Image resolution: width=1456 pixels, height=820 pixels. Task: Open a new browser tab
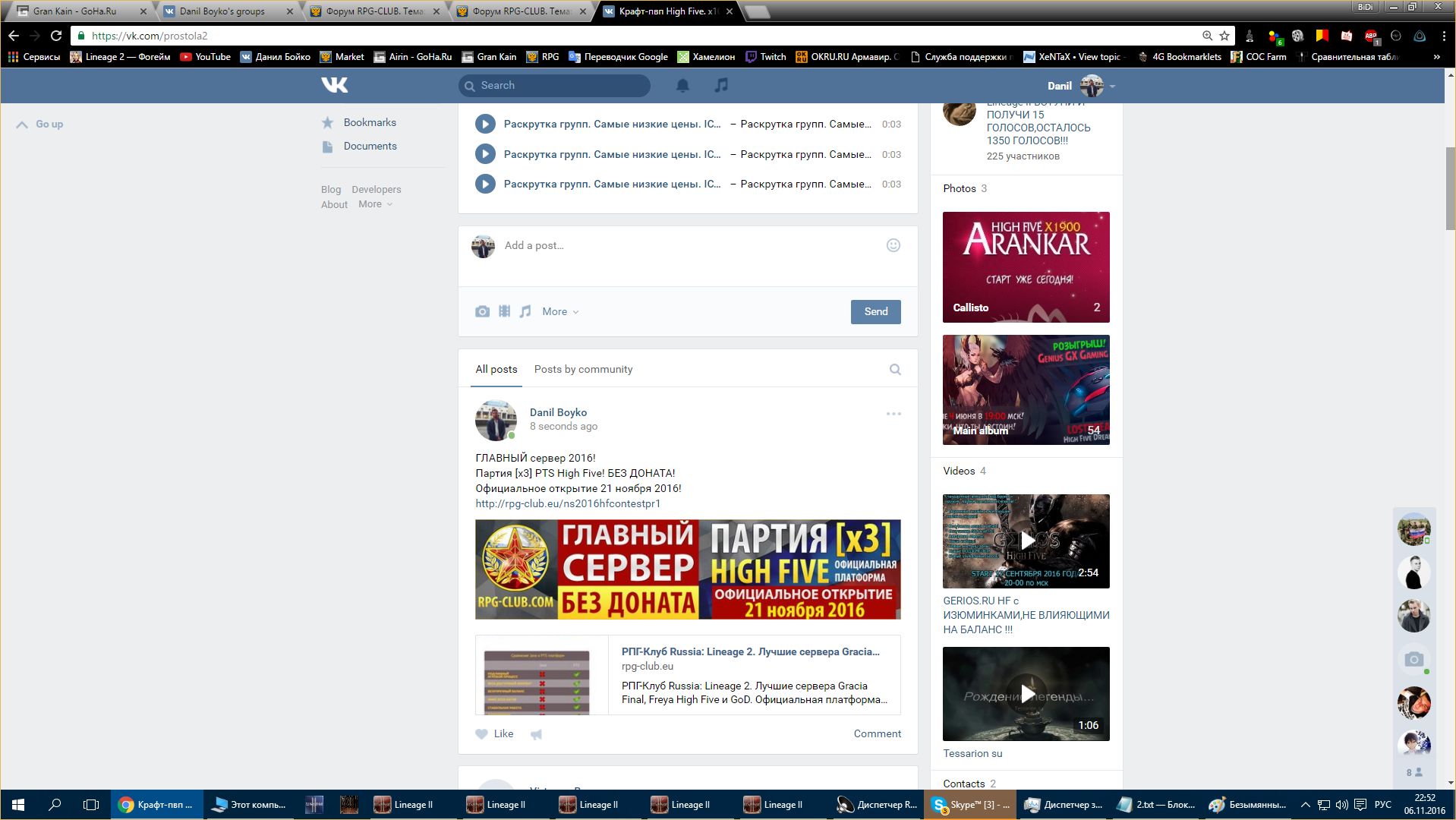(757, 11)
